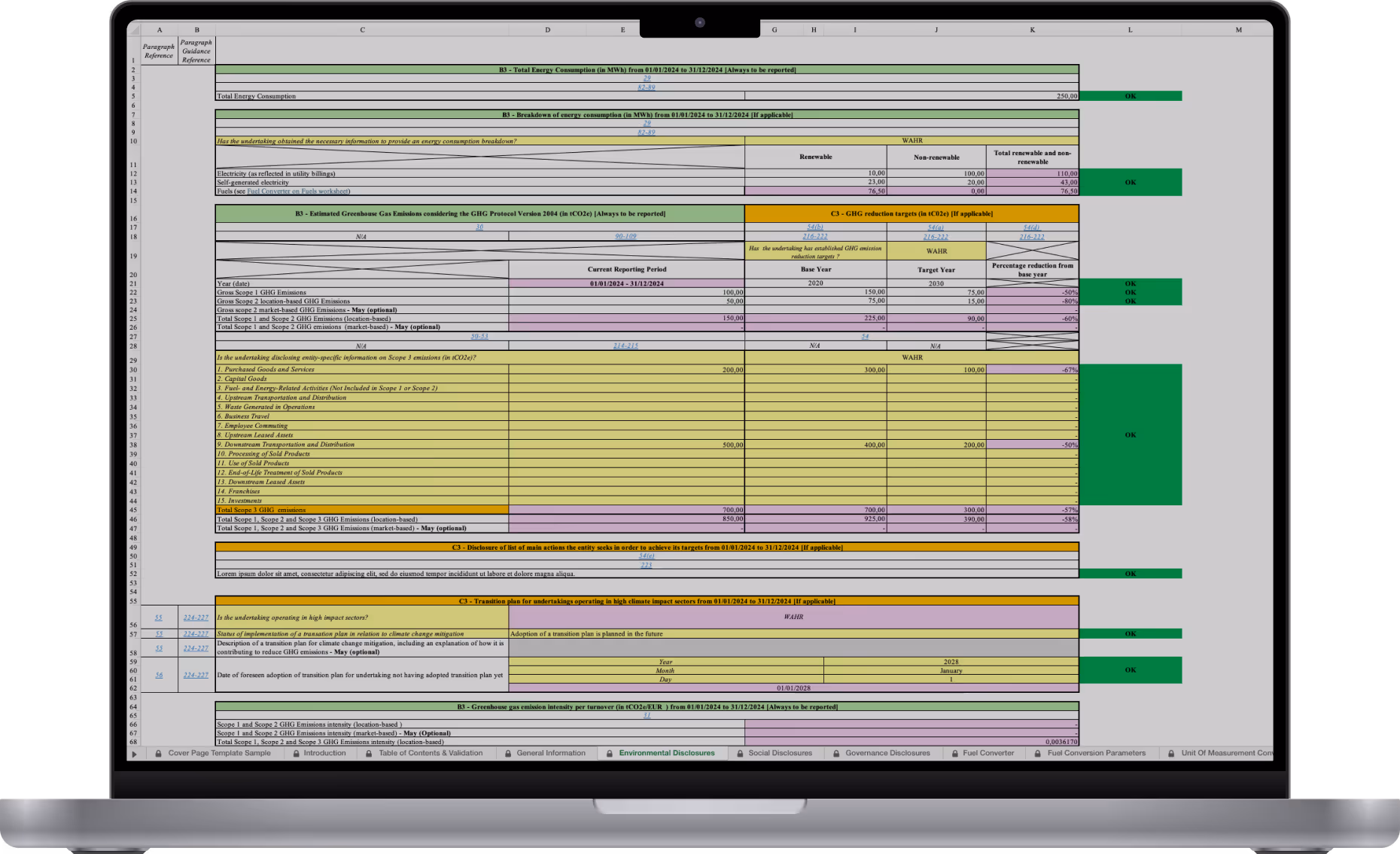Click the lock icon on Governance Disclosures tab
The width and height of the screenshot is (1400, 854).
coord(837,753)
